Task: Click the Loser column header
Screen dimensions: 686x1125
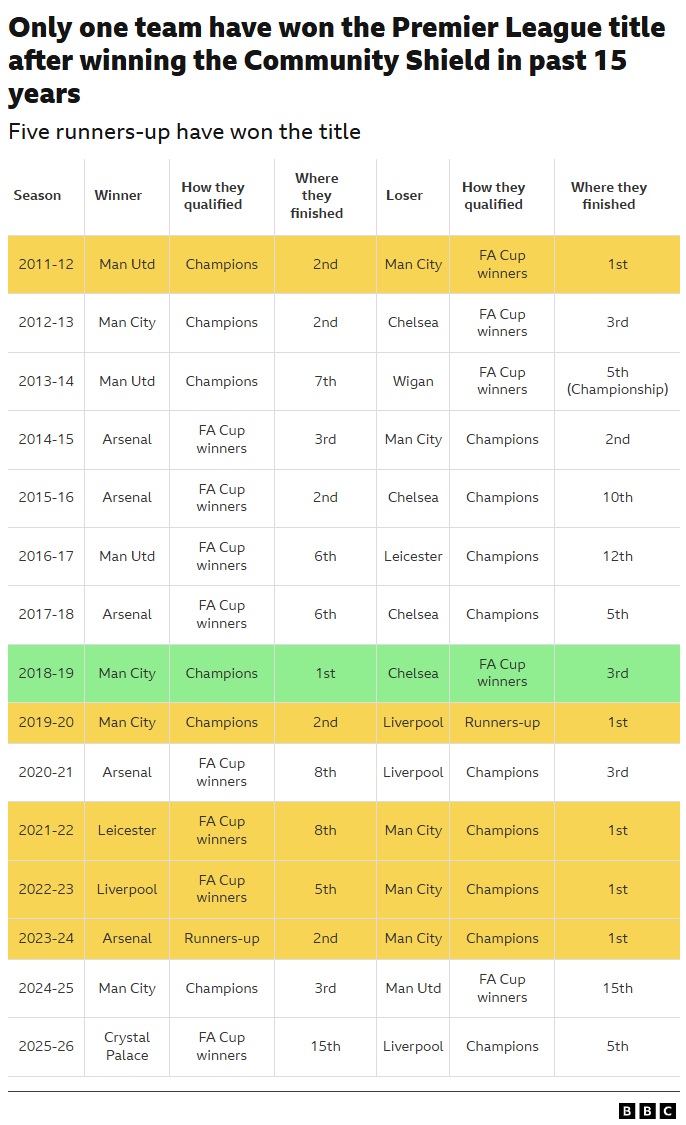Action: click(404, 195)
